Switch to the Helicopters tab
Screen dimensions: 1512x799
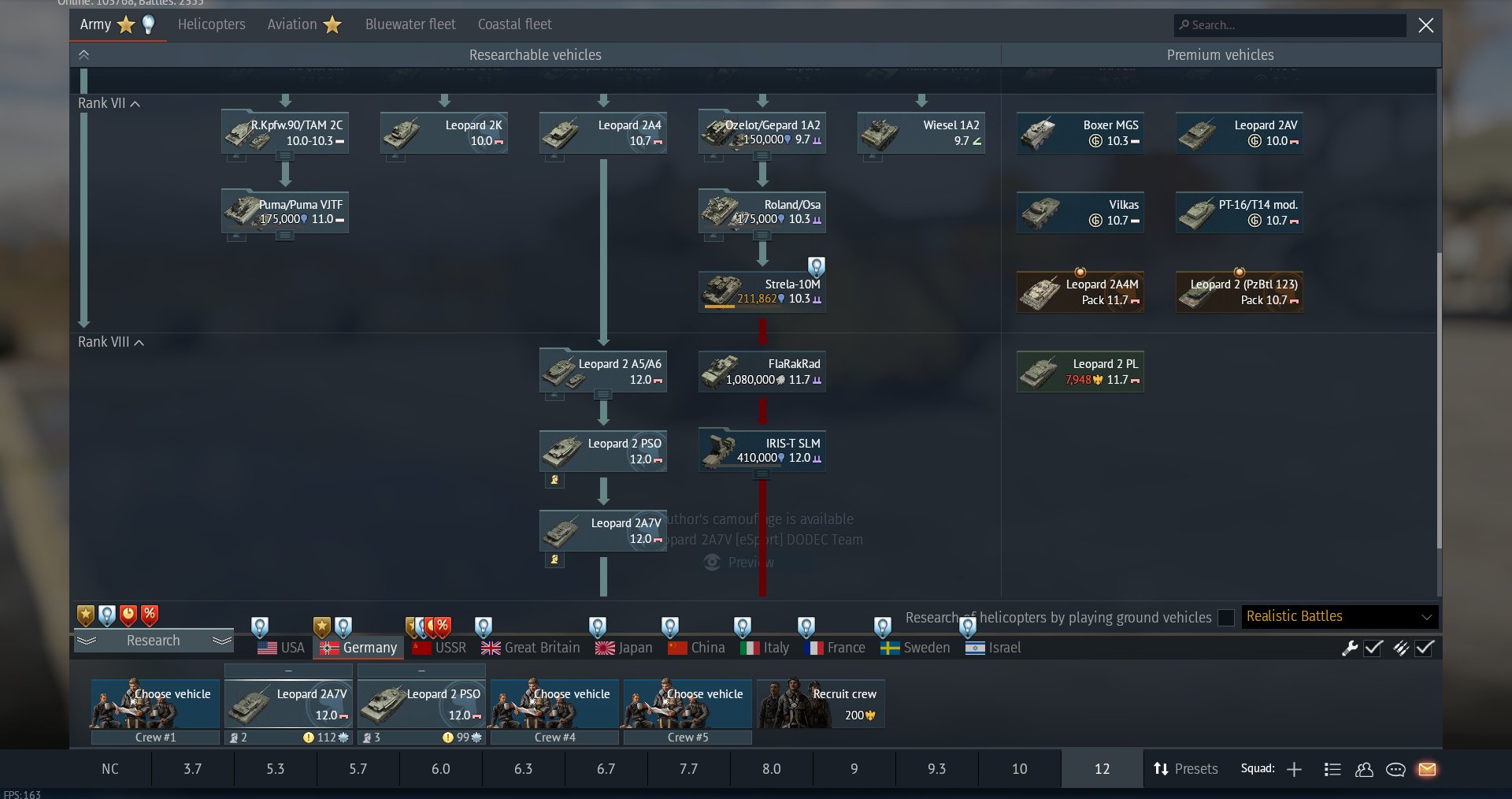pos(211,24)
